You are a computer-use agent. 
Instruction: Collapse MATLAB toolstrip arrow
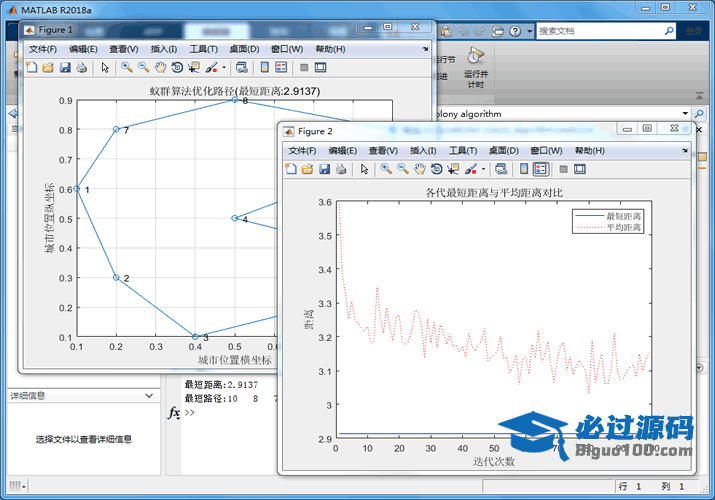pyautogui.click(x=699, y=96)
